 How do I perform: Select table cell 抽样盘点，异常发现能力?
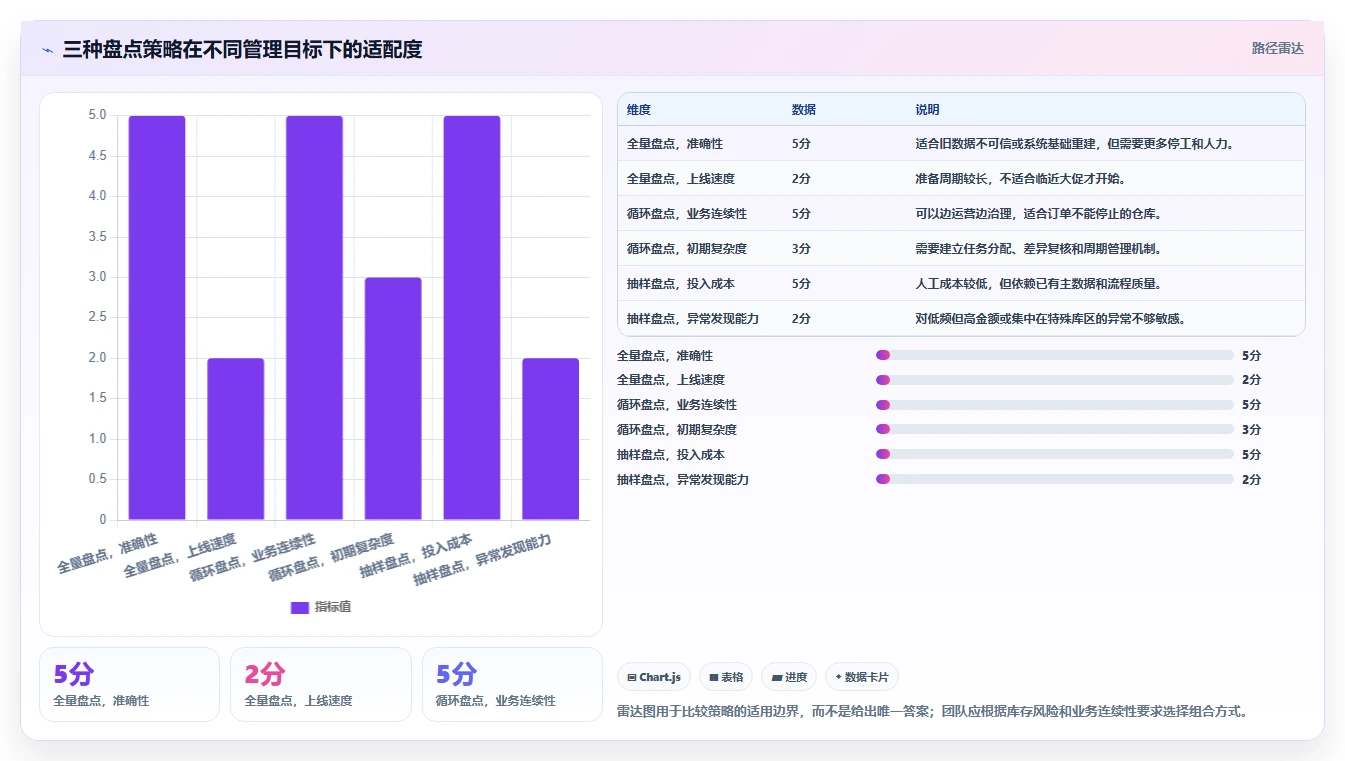(693, 319)
